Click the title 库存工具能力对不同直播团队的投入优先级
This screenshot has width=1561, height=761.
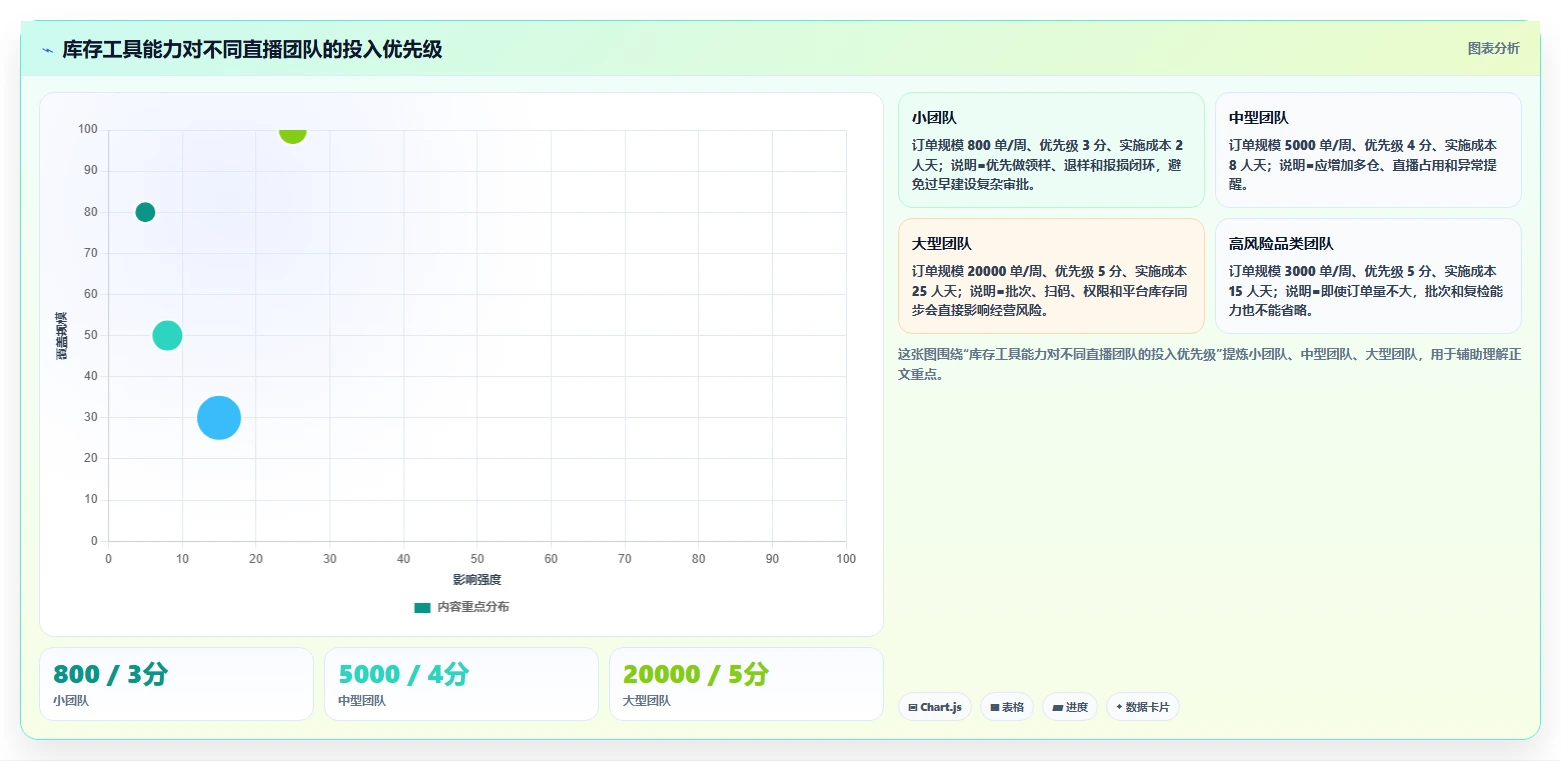pos(252,49)
